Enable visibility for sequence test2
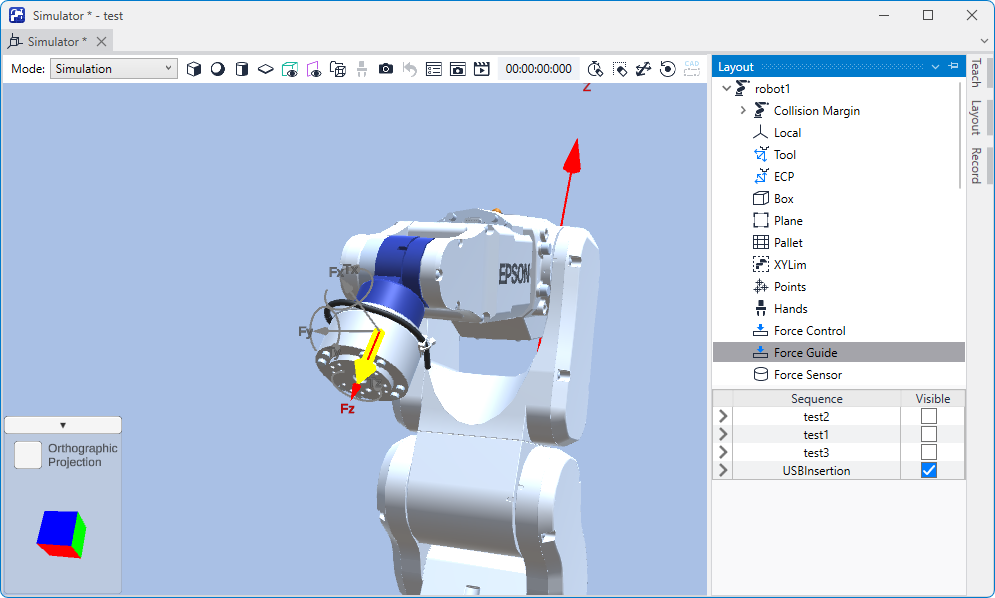The height and width of the screenshot is (598, 995). point(929,416)
